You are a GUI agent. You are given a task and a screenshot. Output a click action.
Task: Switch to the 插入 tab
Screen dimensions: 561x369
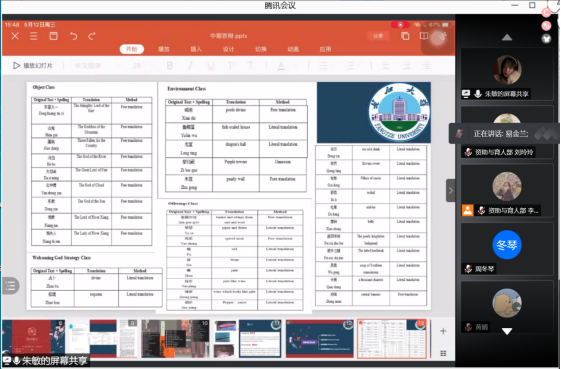[x=196, y=49]
